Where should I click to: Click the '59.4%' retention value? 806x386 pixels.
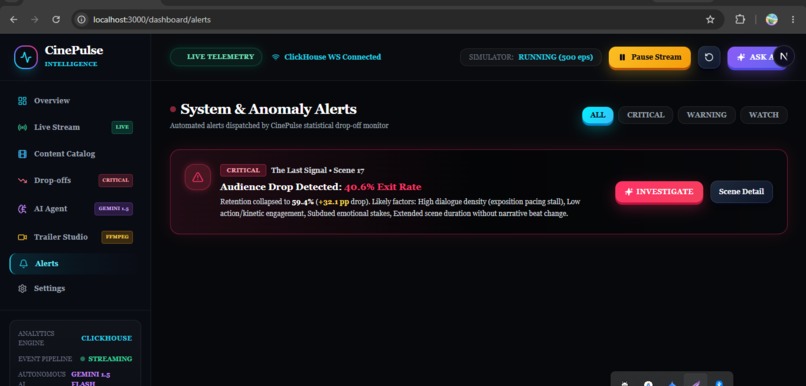coord(303,202)
